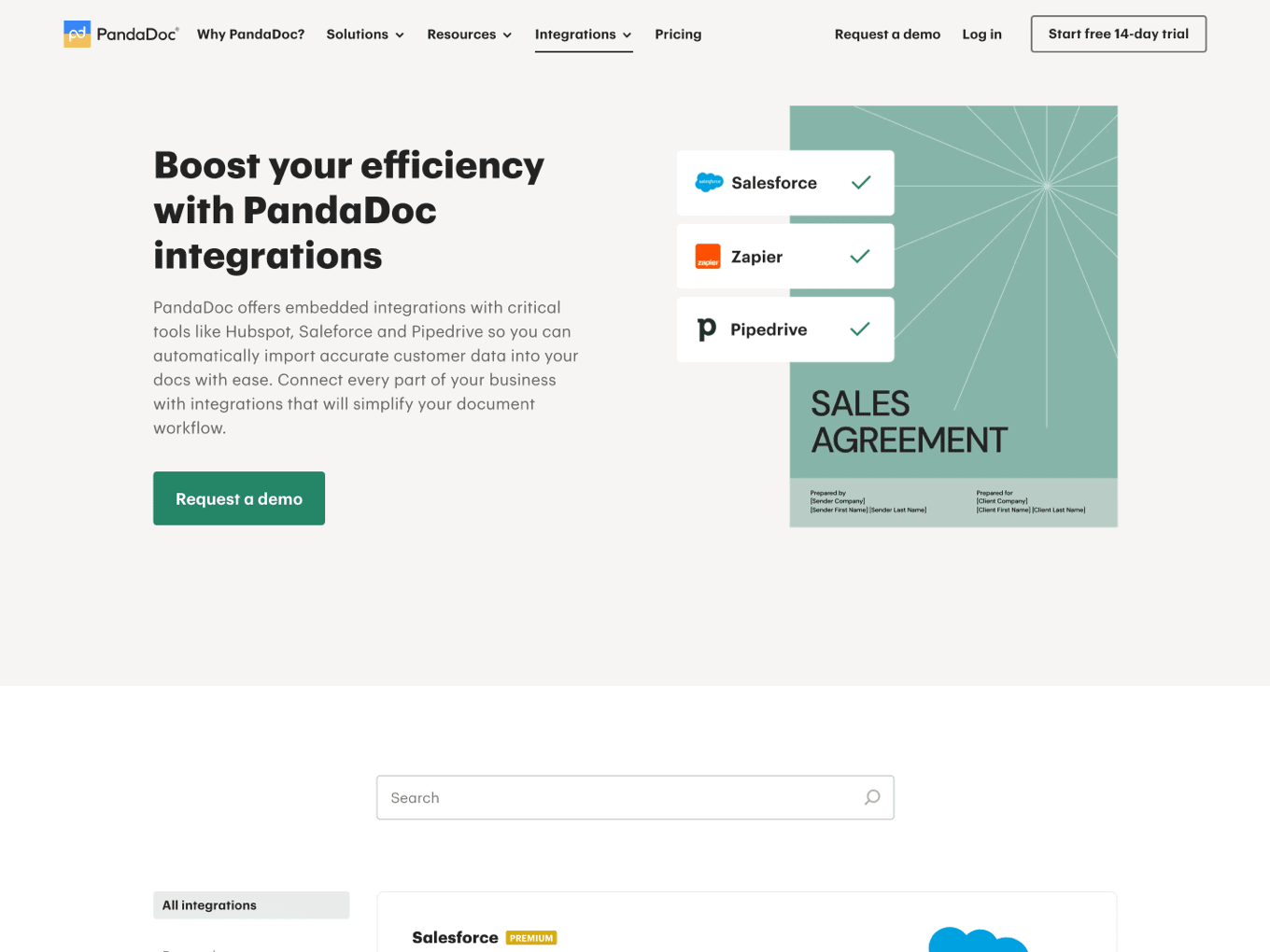Click the magnifier icon in the search bar

pyautogui.click(x=871, y=797)
